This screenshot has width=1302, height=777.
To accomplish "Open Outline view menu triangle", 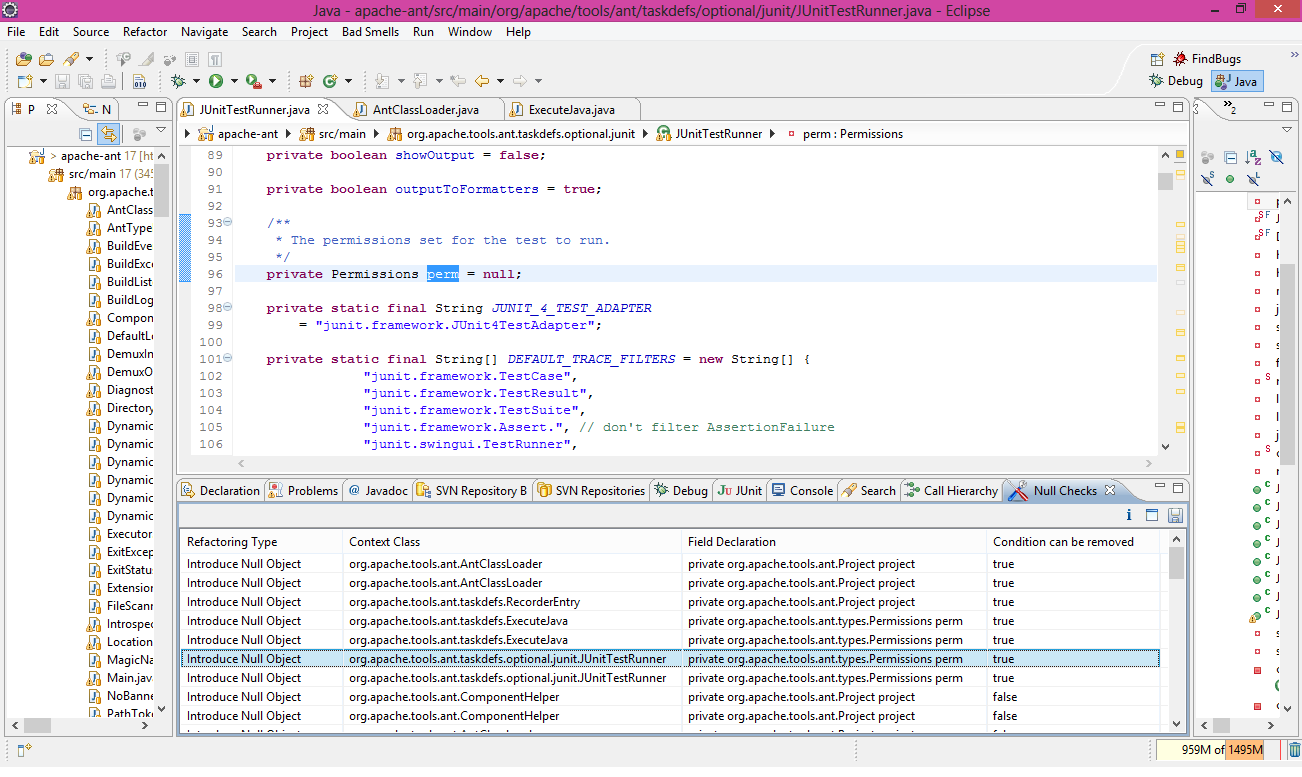I will coord(1287,129).
